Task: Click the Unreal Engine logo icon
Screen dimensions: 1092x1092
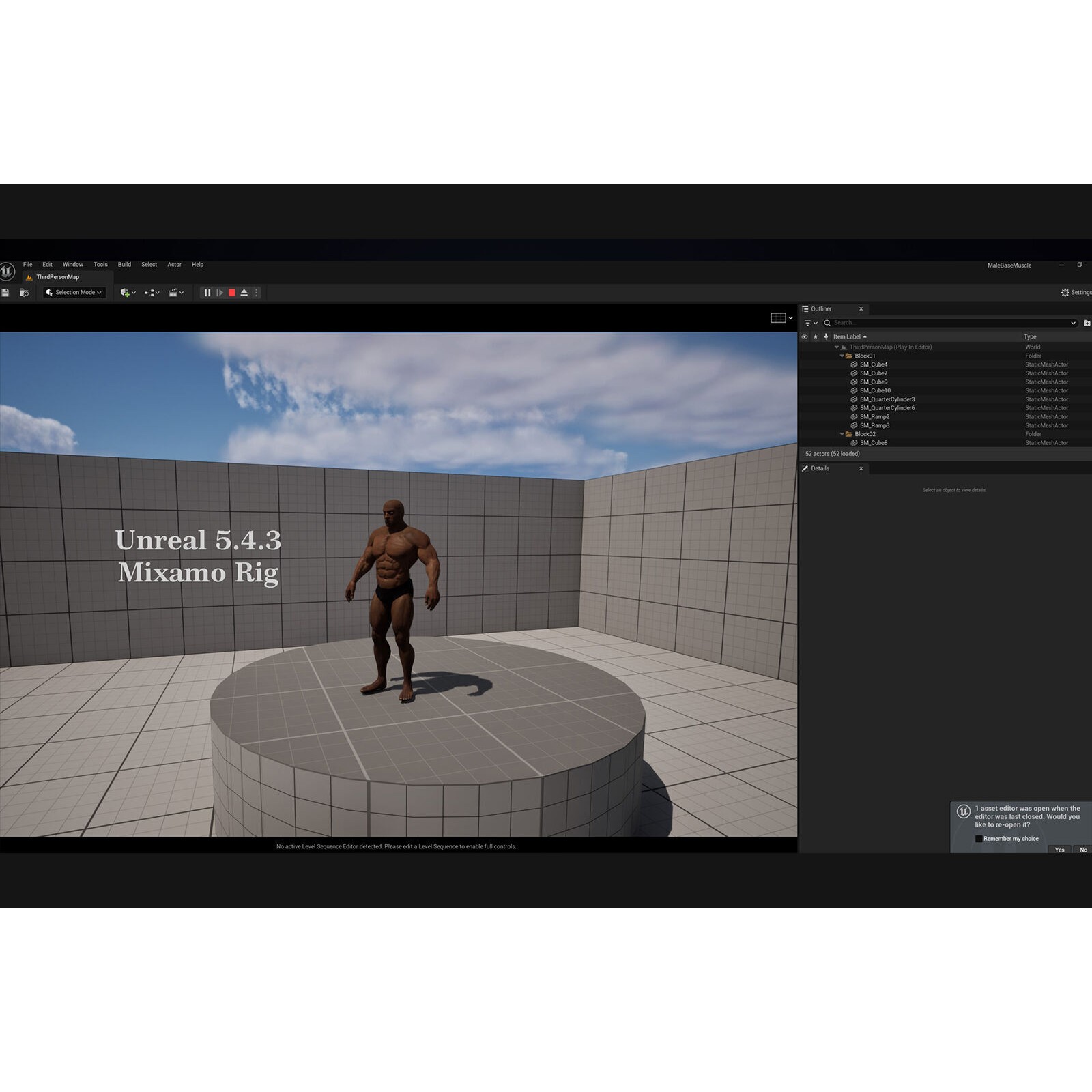Action: click(x=6, y=272)
